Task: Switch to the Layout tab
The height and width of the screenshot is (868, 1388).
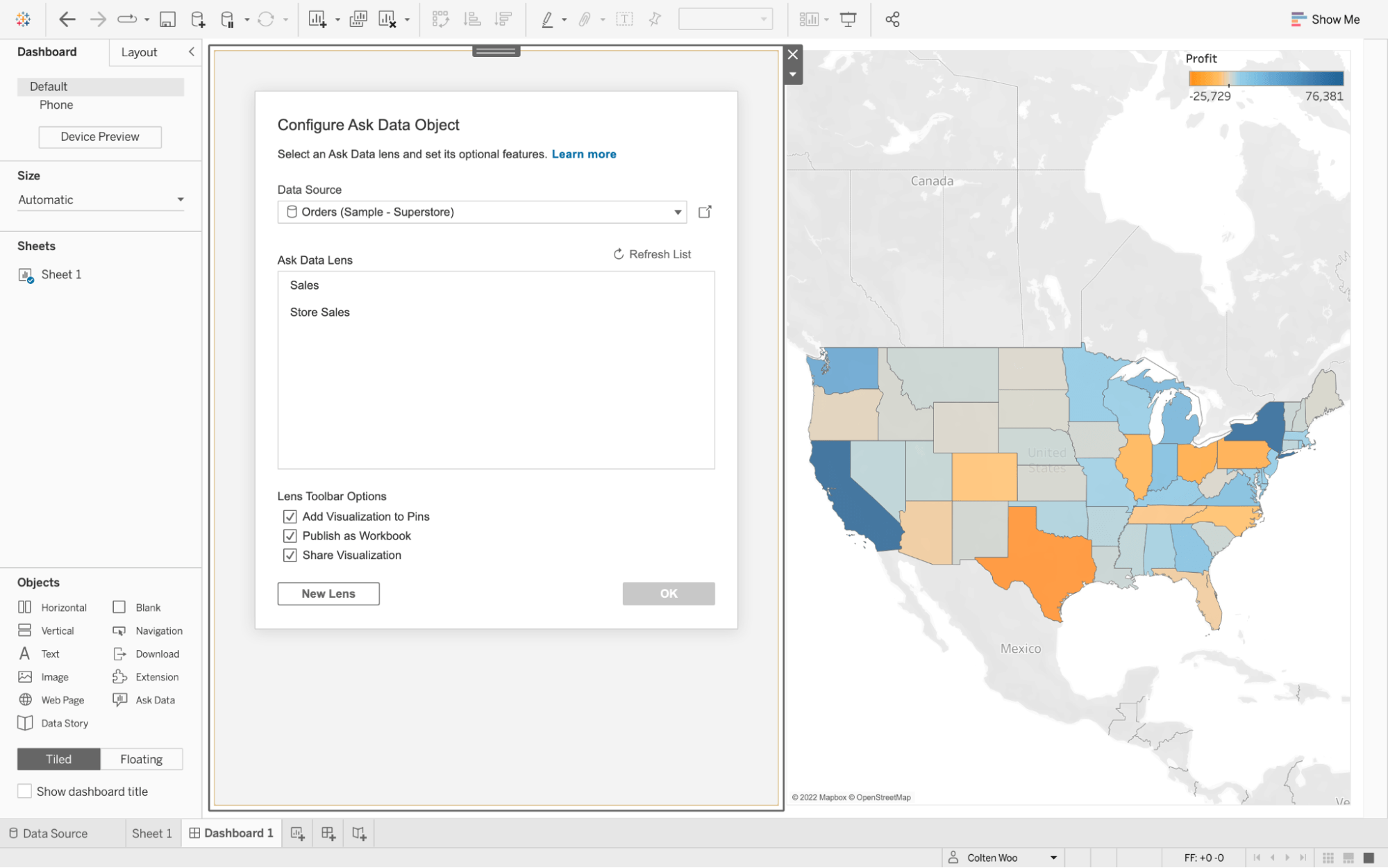Action: click(x=139, y=52)
